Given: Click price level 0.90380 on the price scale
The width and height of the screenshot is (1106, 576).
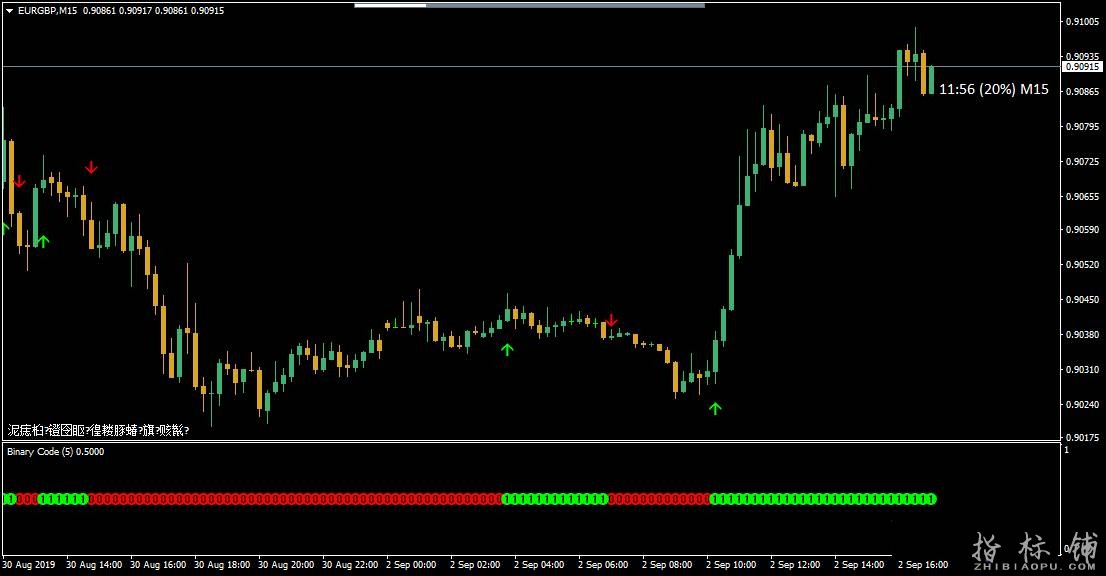Looking at the screenshot, I should click(x=1083, y=335).
